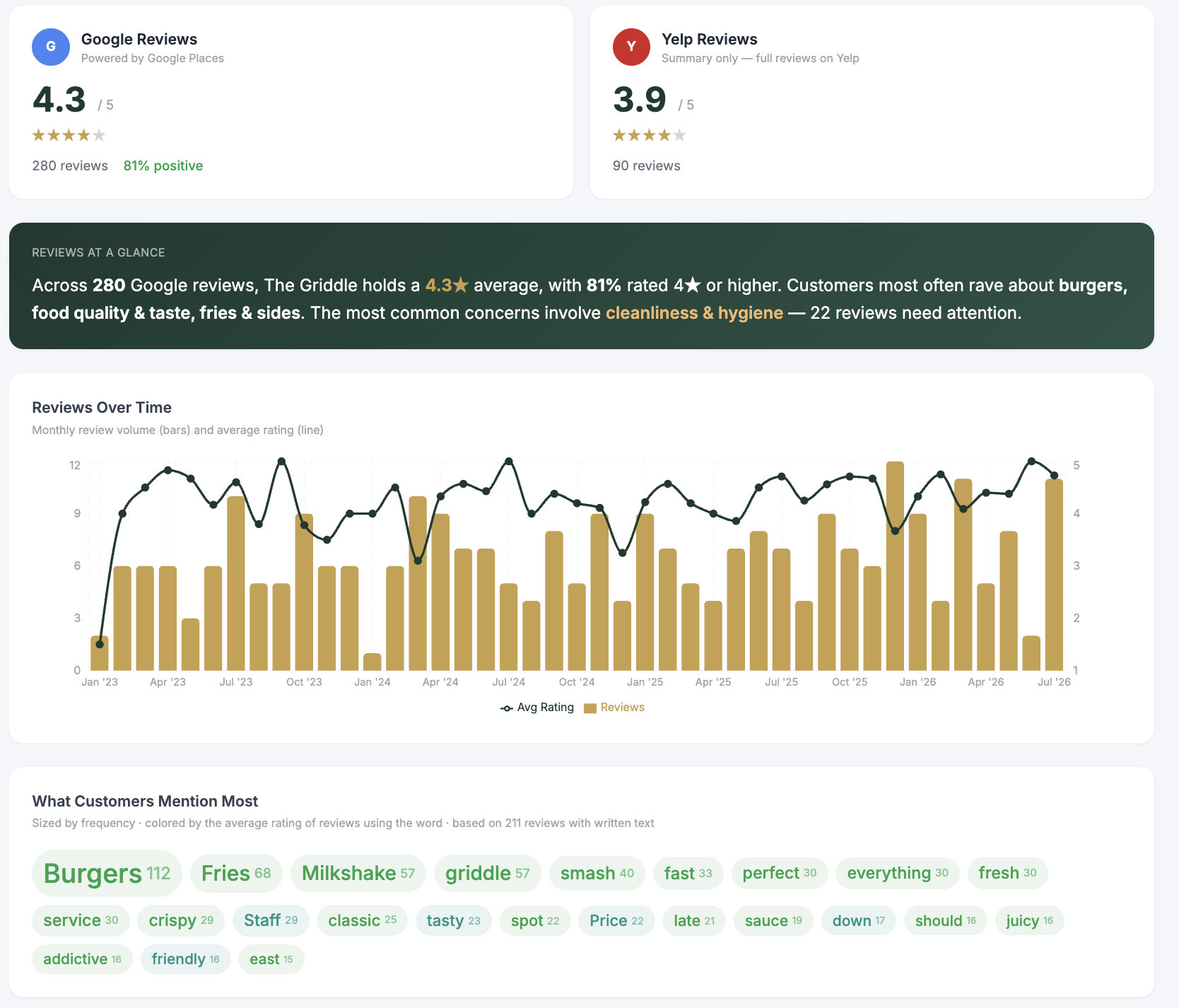Screen dimensions: 1179x1008
Task: Click the '81% positive' text
Action: tap(163, 165)
